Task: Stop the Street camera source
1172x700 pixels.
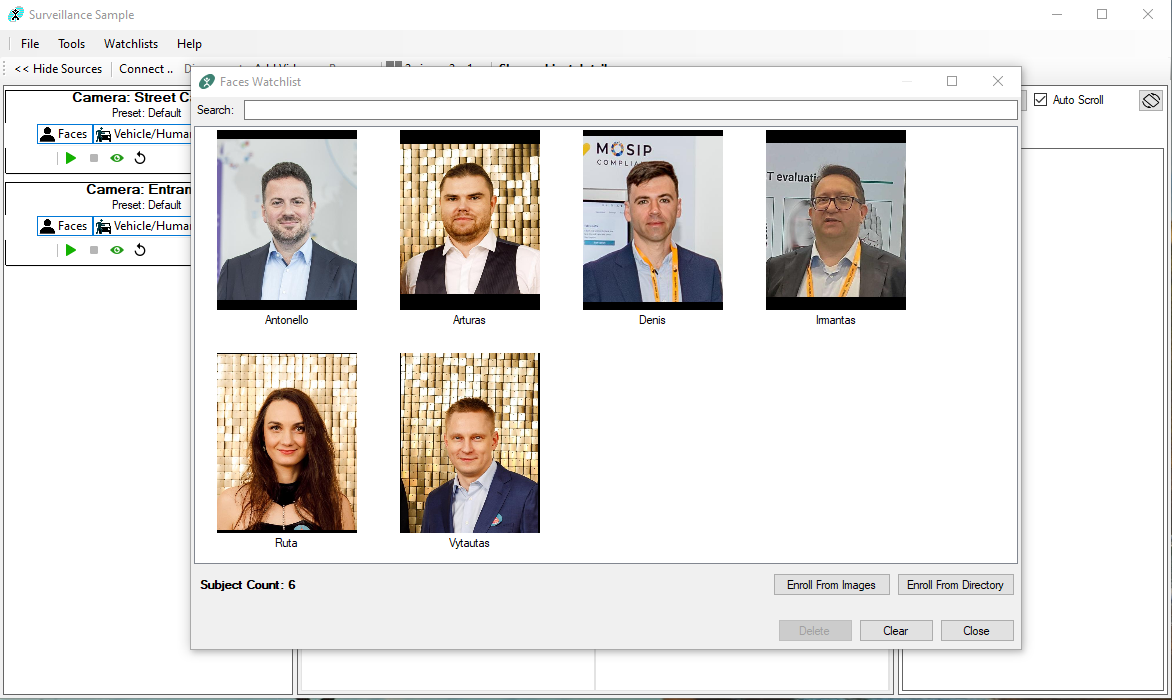Action: coord(93,158)
